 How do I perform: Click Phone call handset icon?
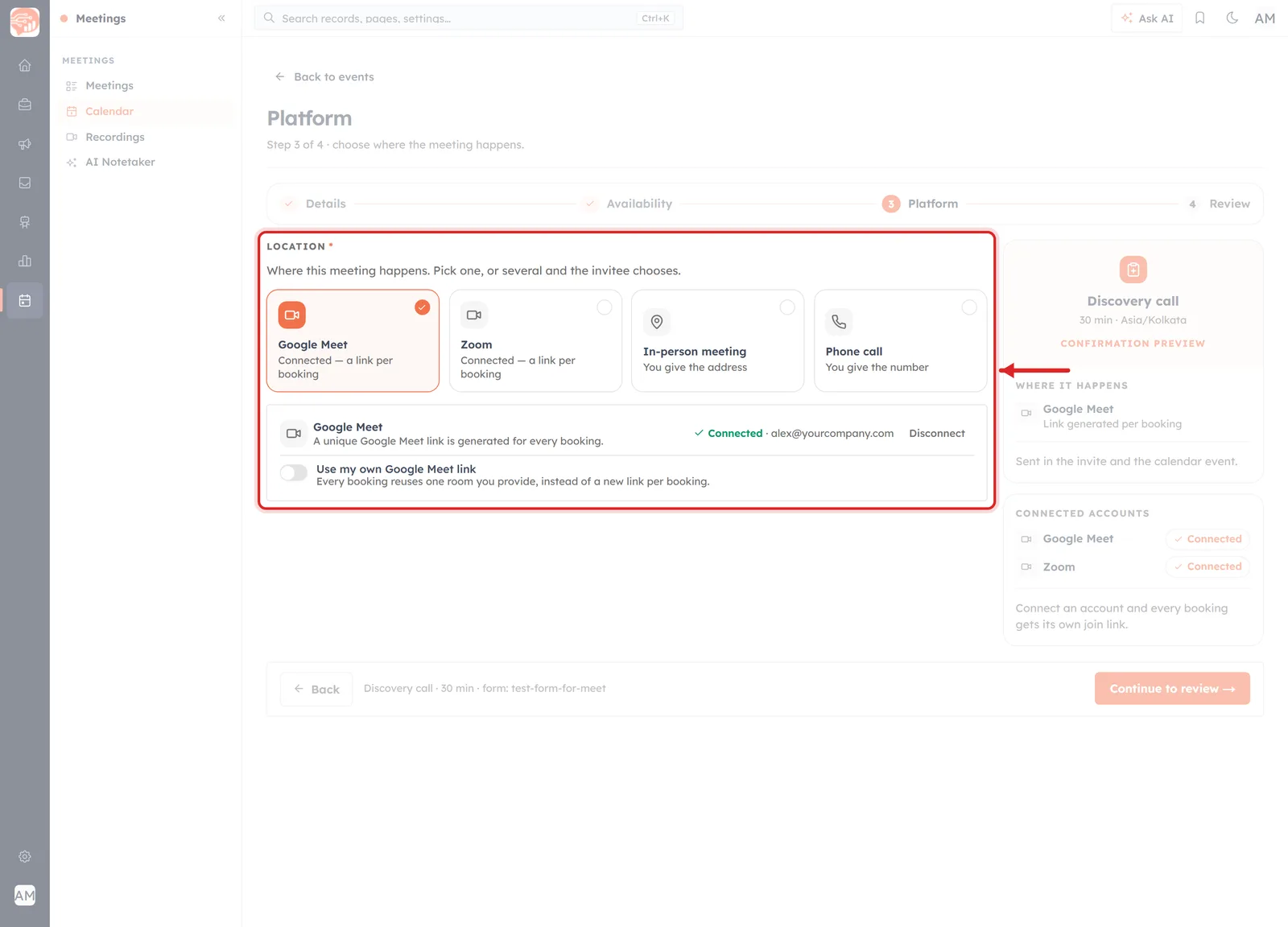click(x=839, y=322)
